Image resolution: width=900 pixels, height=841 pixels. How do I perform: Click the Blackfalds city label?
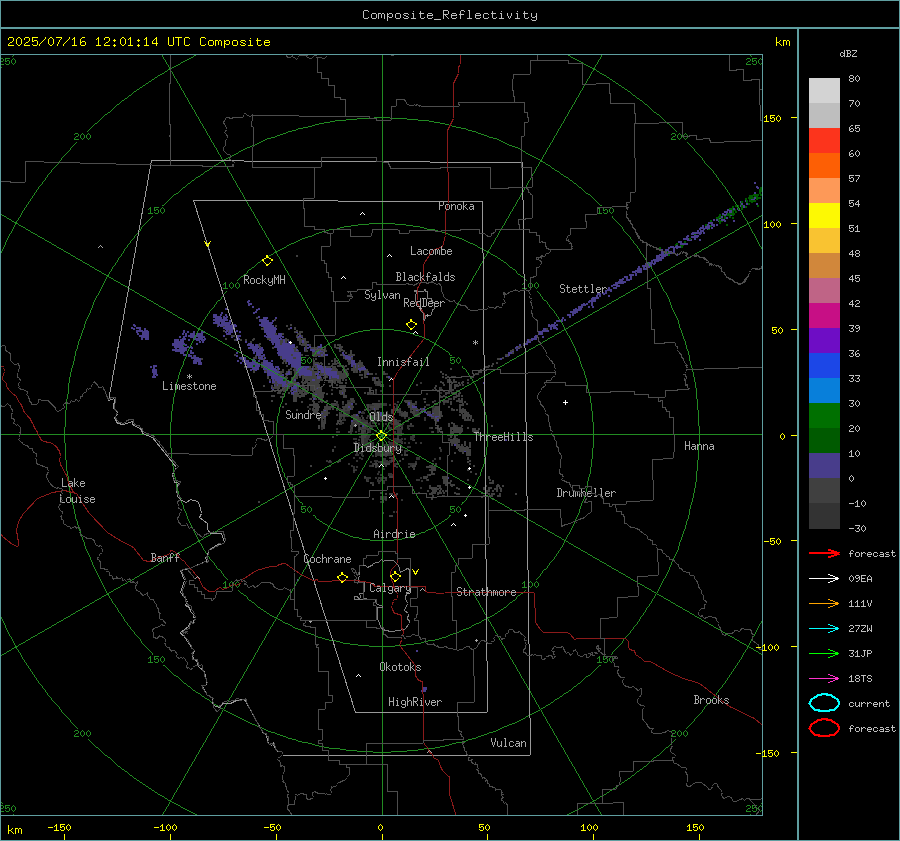[425, 277]
